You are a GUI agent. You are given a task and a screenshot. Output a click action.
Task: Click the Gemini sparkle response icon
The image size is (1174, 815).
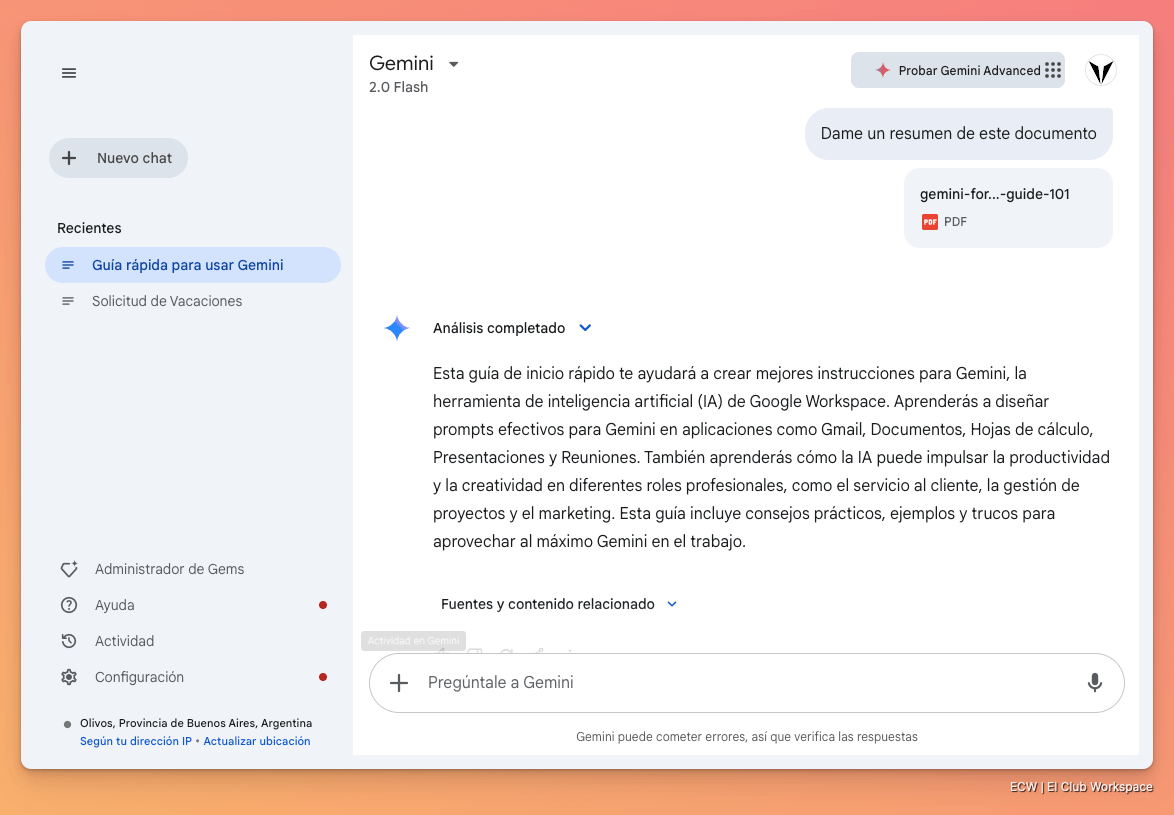pyautogui.click(x=397, y=328)
